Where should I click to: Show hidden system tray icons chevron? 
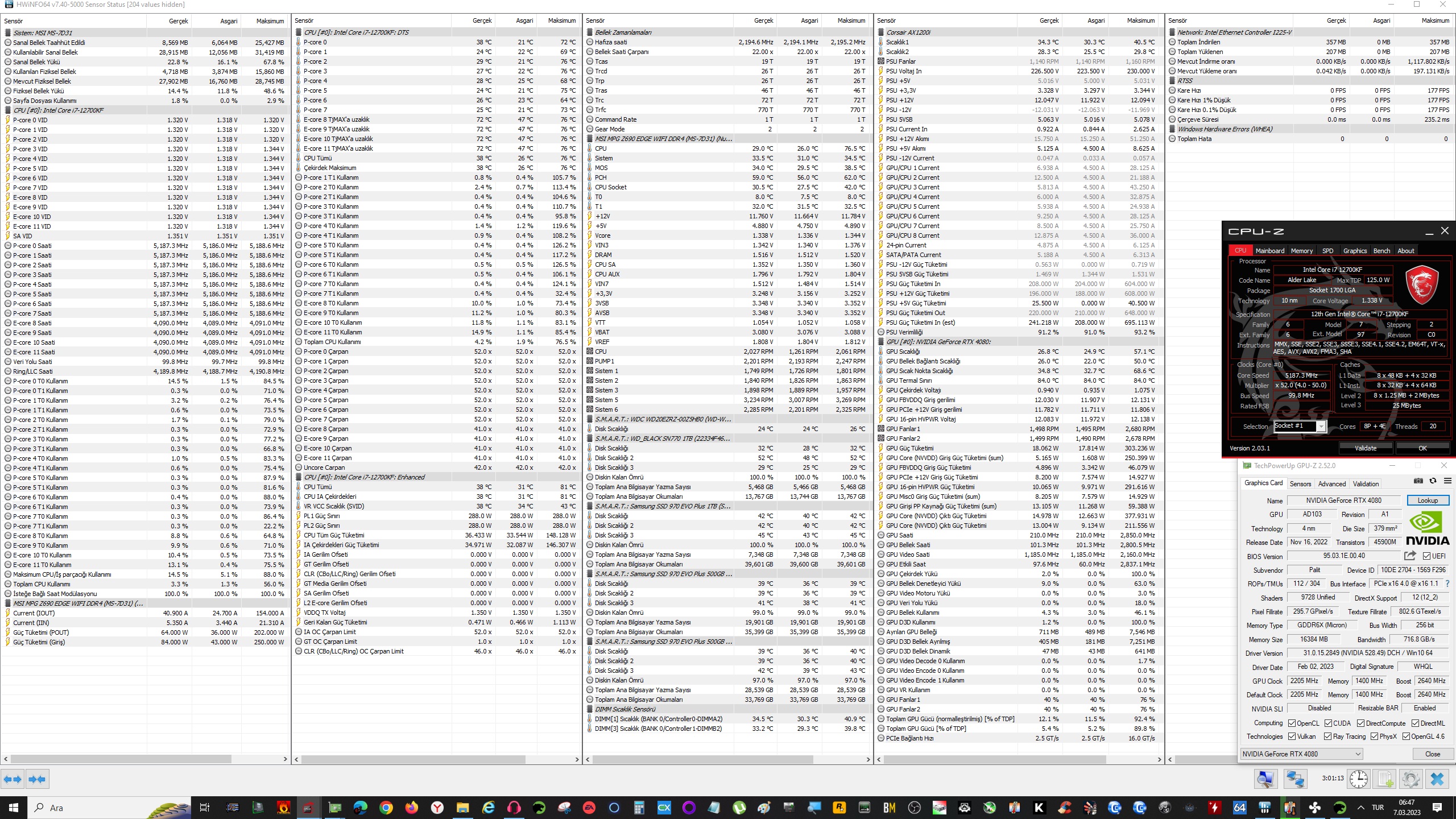[x=1360, y=808]
